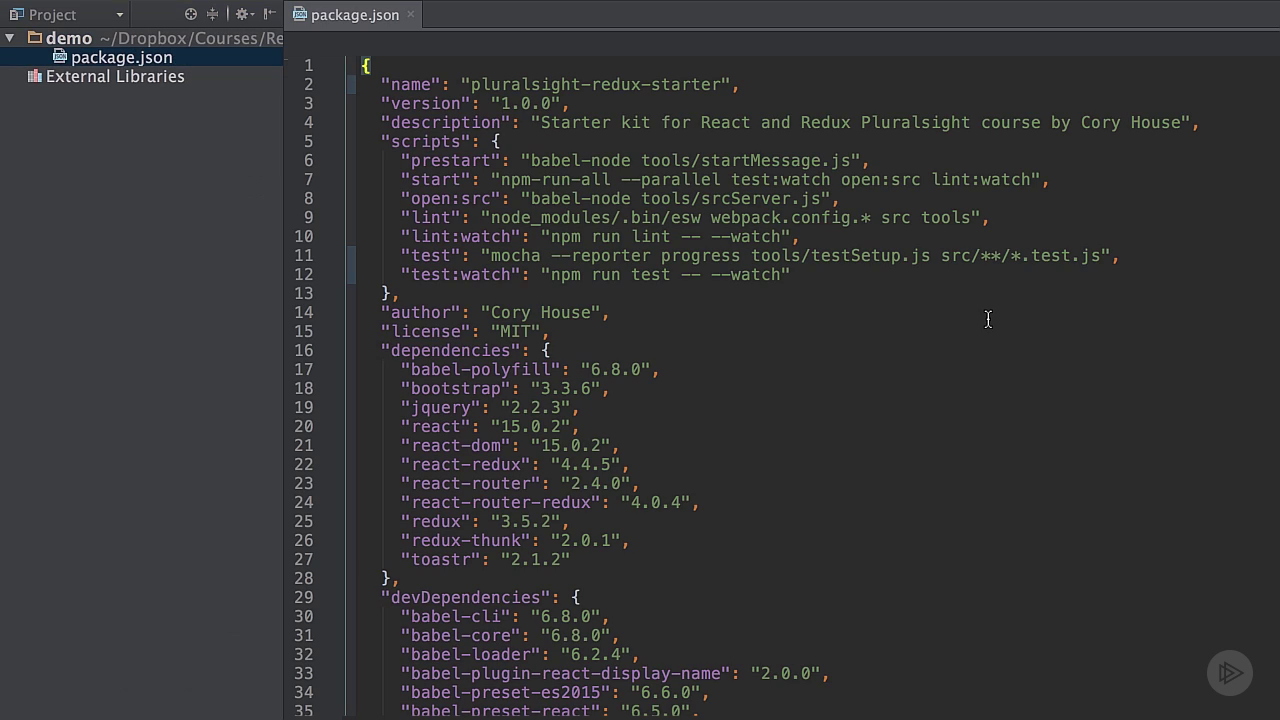Screen dimensions: 1280x720
Task: Open the Project panel settings gear
Action: click(x=243, y=14)
